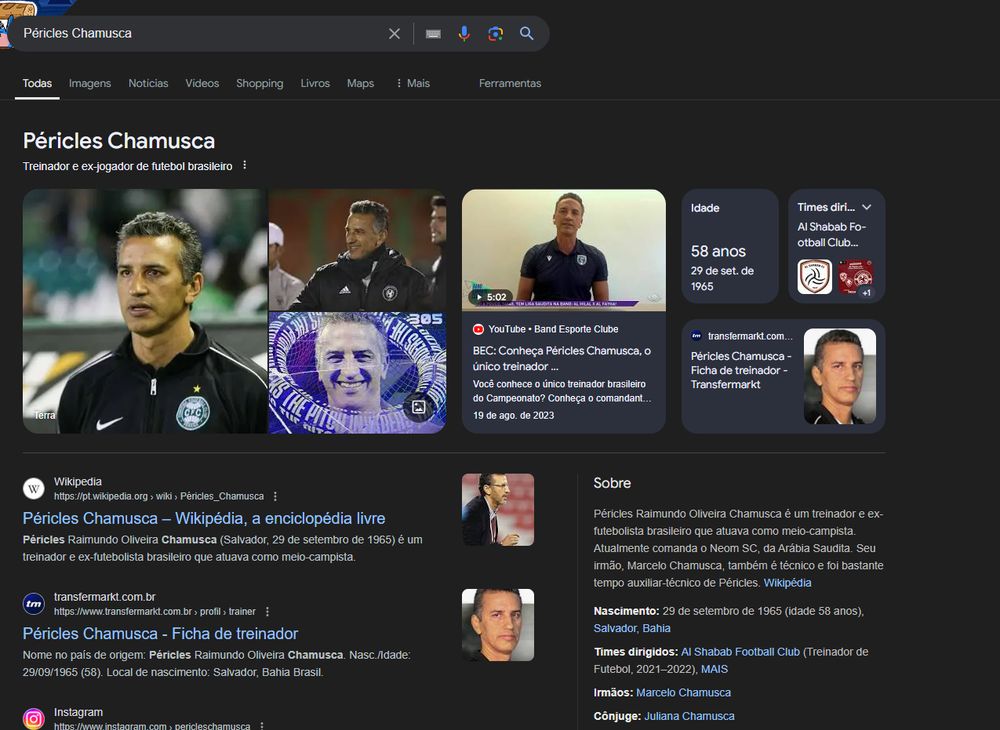Select the Todas tab

[37, 84]
